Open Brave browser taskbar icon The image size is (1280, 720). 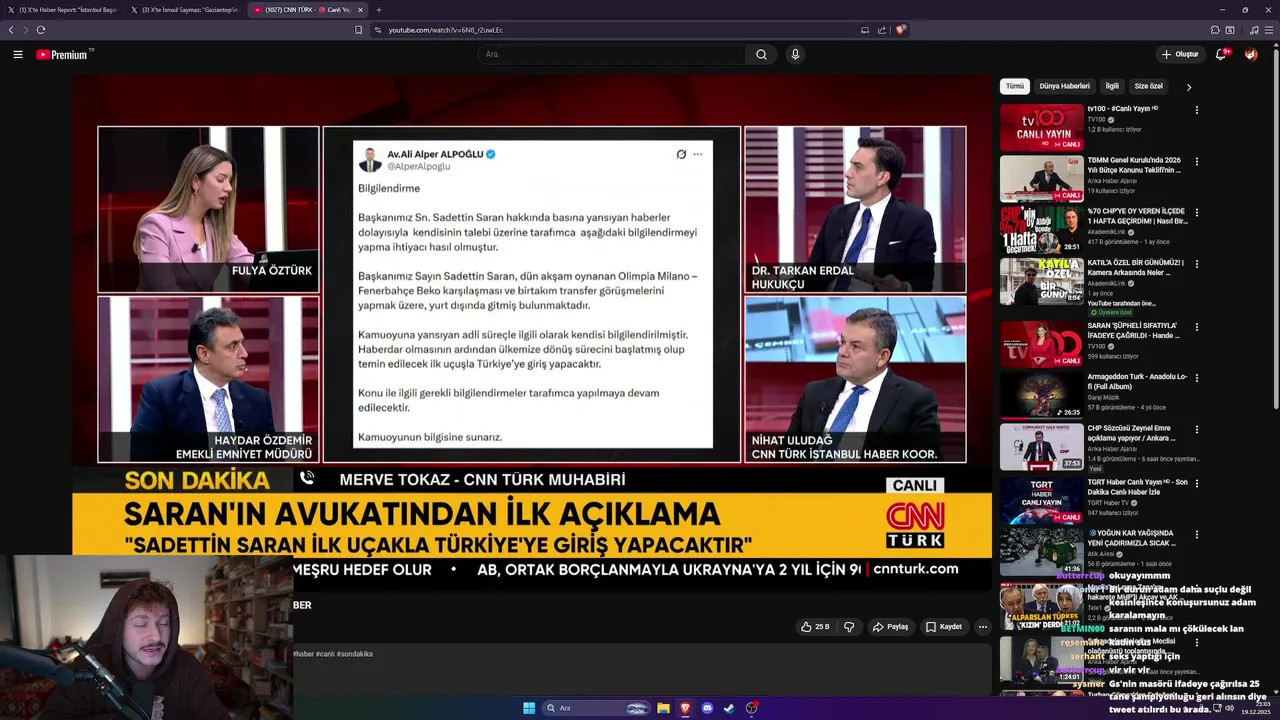(685, 708)
